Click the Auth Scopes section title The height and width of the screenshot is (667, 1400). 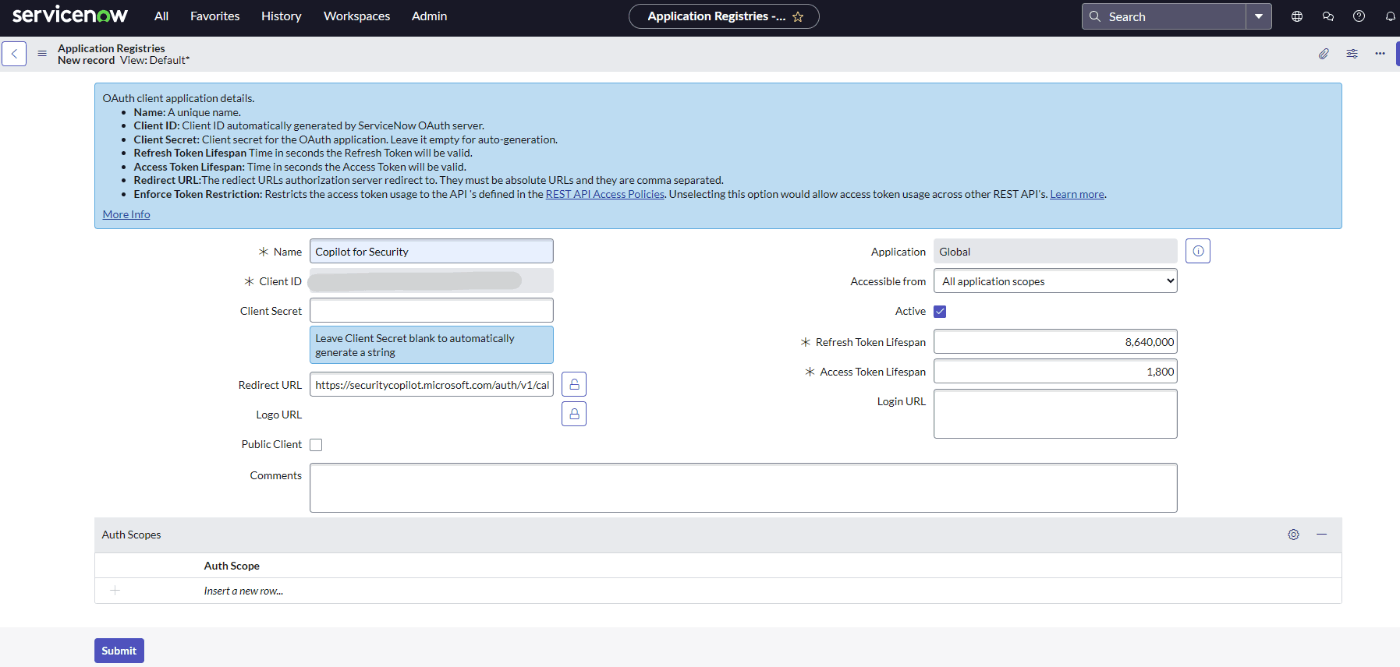pyautogui.click(x=131, y=535)
